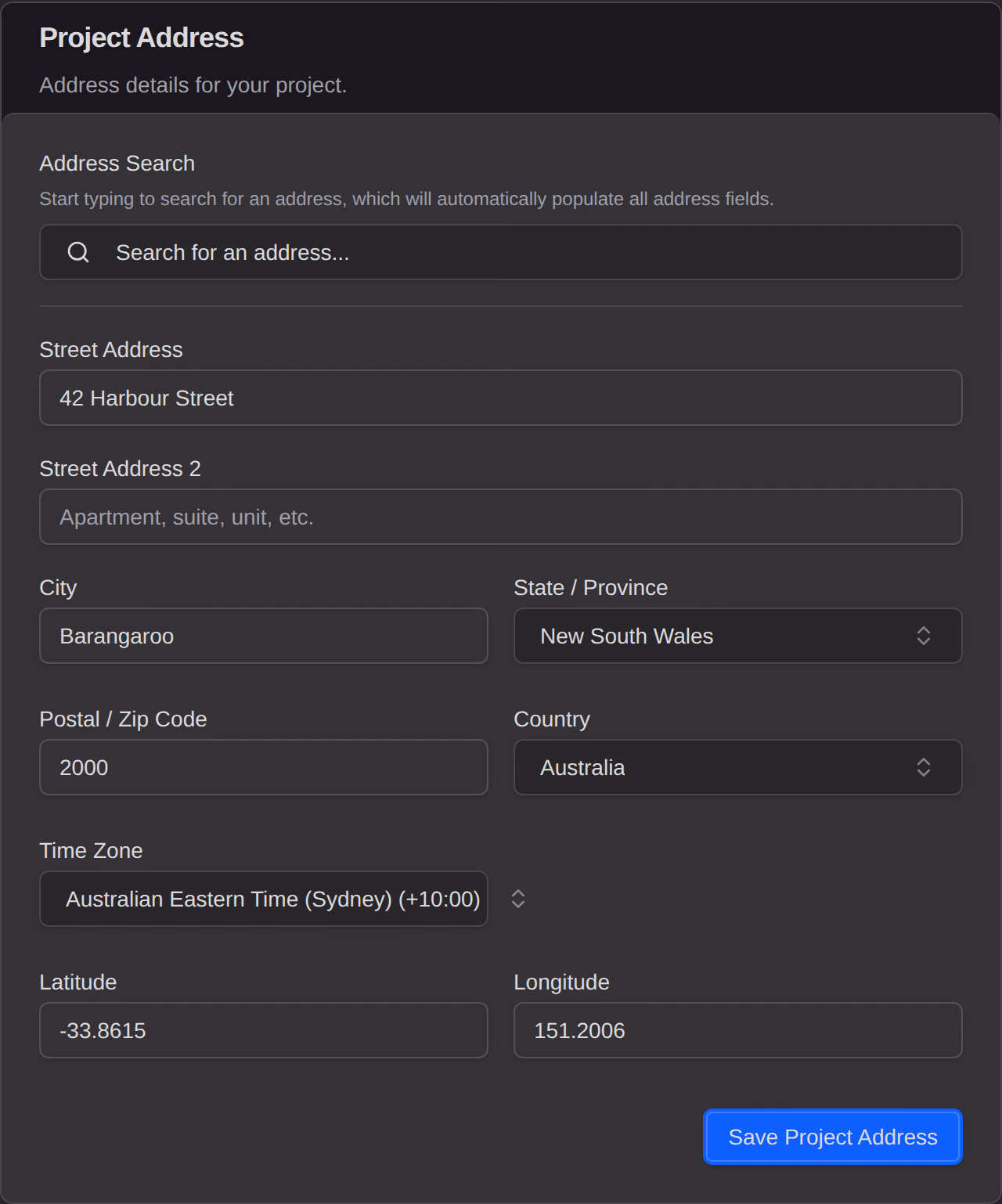Click the magnifying glass search icon
Viewport: 1002px width, 1204px height.
[78, 252]
